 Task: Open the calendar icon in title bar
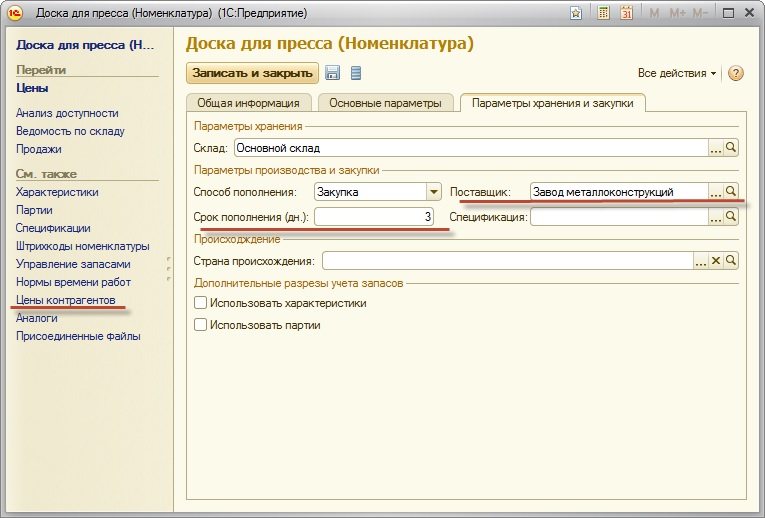tap(627, 13)
